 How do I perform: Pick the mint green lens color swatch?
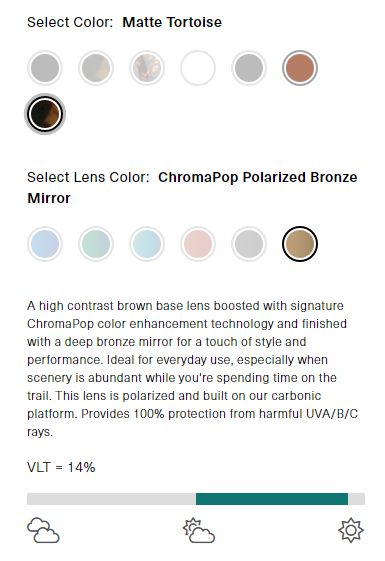coord(96,244)
